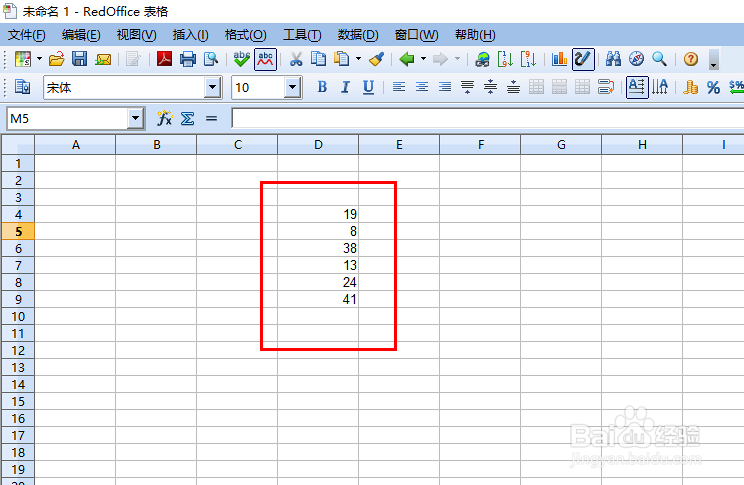Screen dimensions: 744x485
Task: Open the 数据(D) menu
Action: (358, 35)
